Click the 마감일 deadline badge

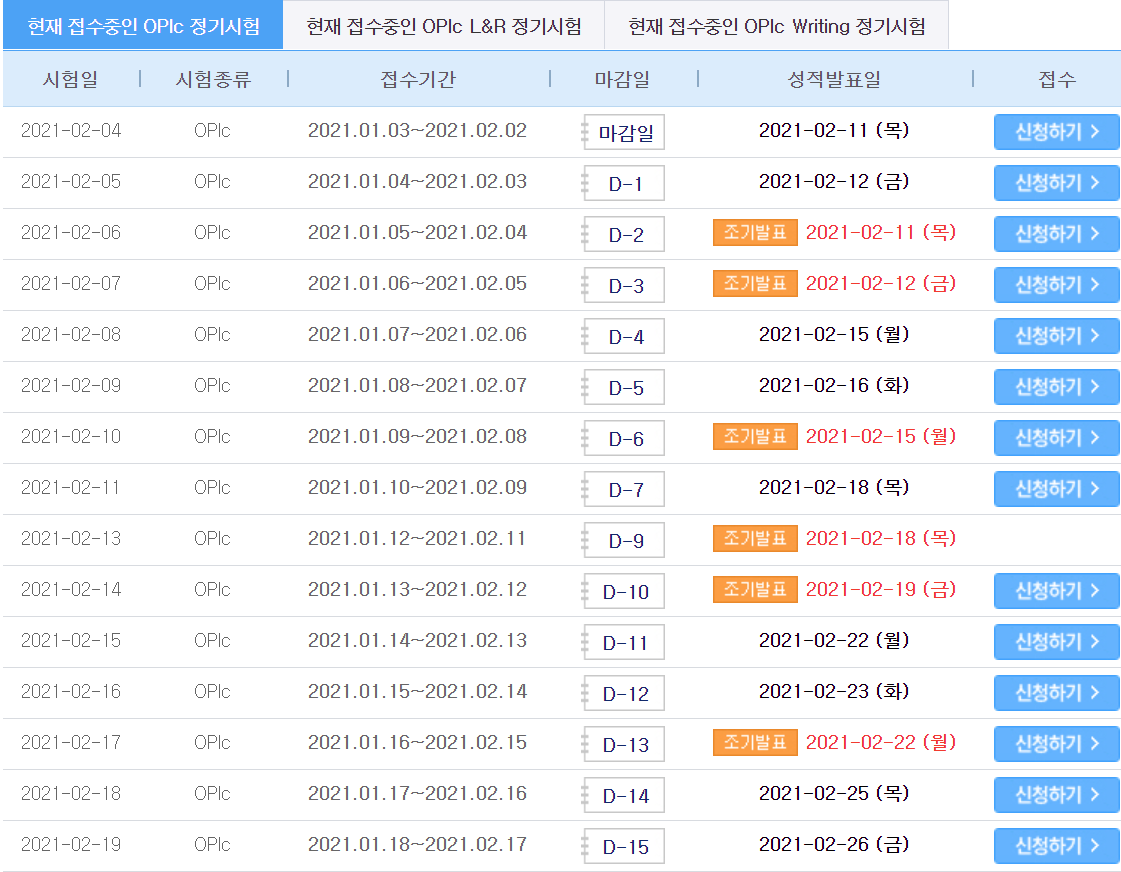[624, 132]
